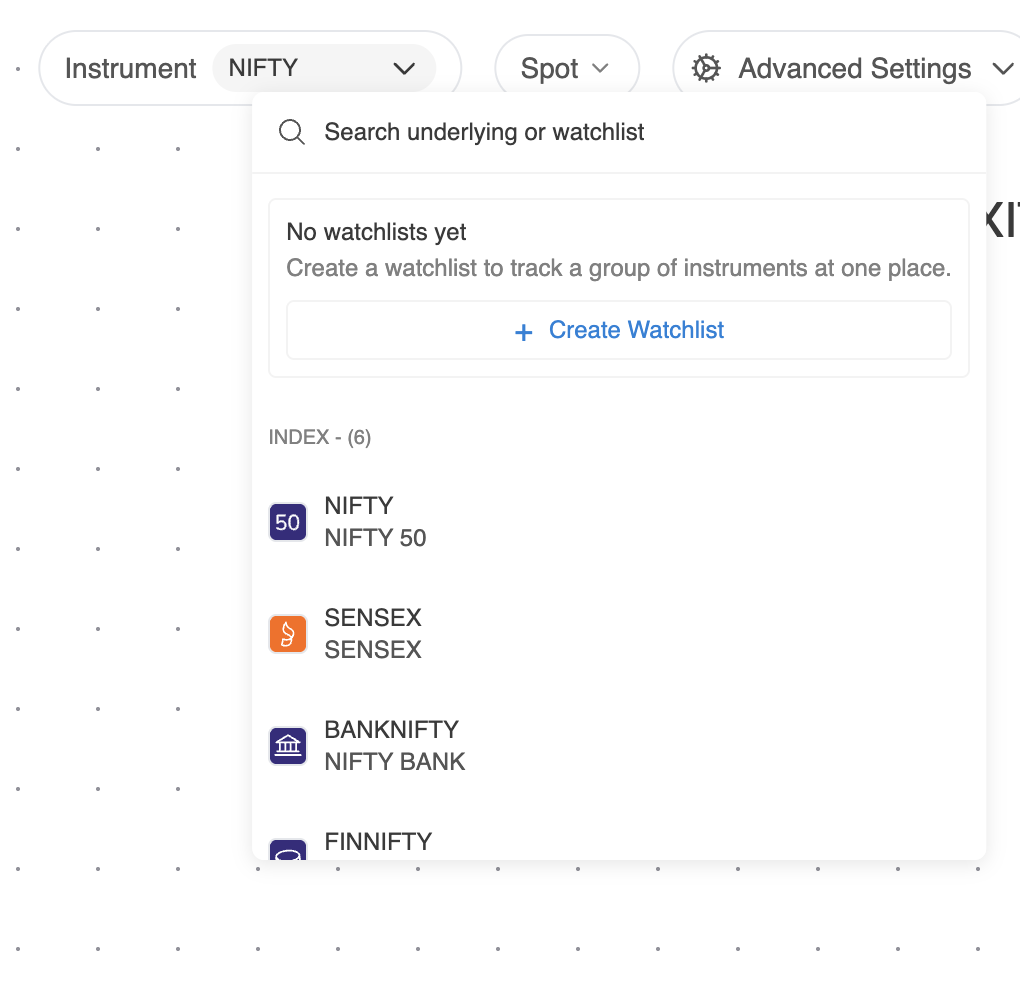The height and width of the screenshot is (1000, 1020).
Task: Click the BANKNIFTY bank building icon
Action: [288, 746]
